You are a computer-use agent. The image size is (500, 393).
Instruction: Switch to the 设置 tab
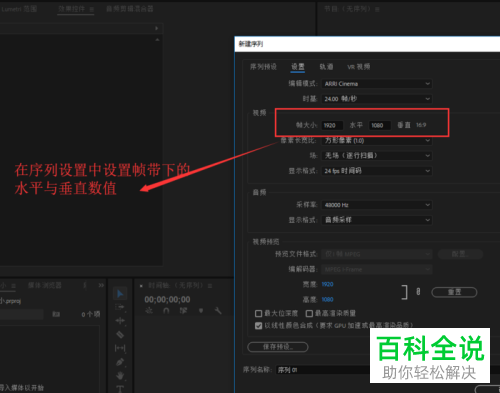(x=298, y=67)
